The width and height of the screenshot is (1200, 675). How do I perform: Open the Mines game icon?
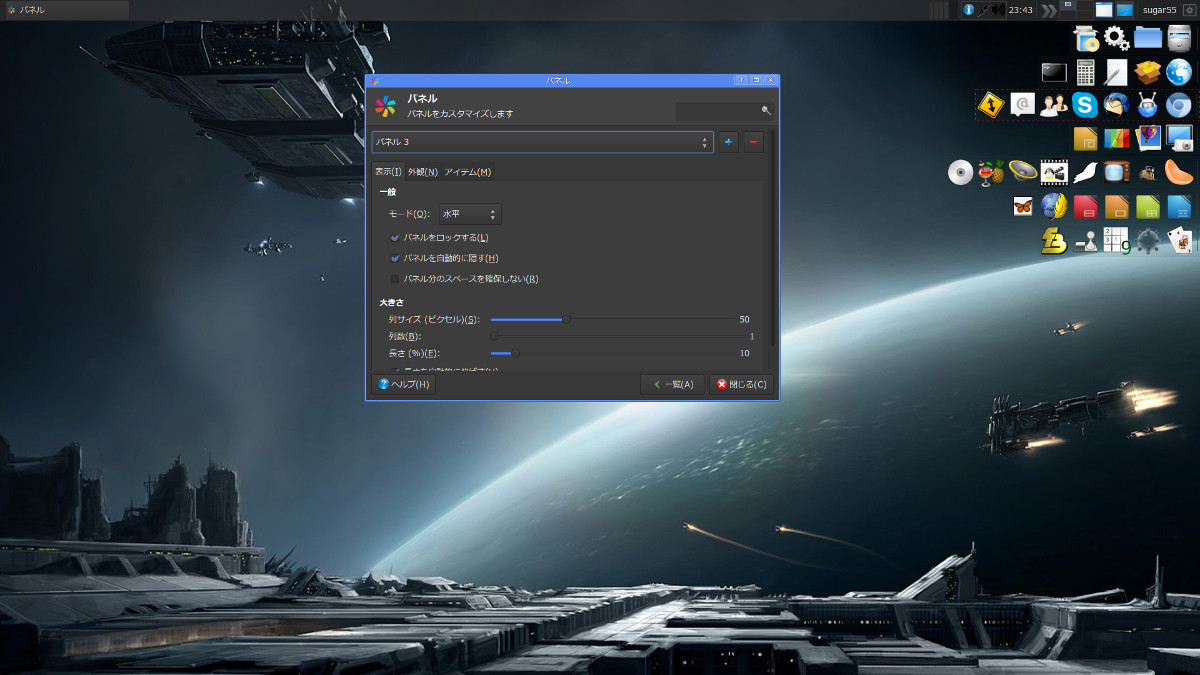1148,240
